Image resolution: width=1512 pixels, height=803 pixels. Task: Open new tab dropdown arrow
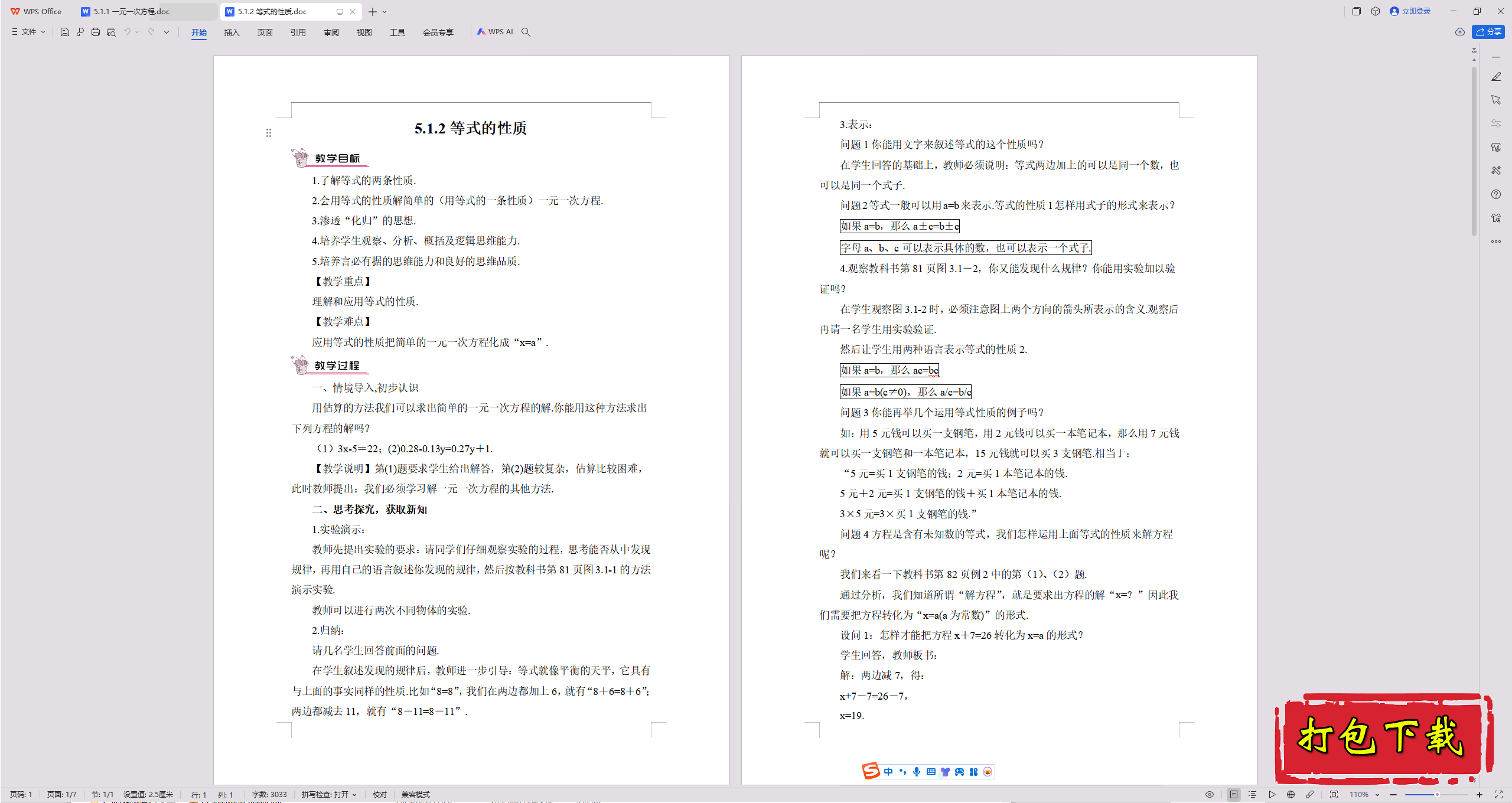[x=384, y=12]
